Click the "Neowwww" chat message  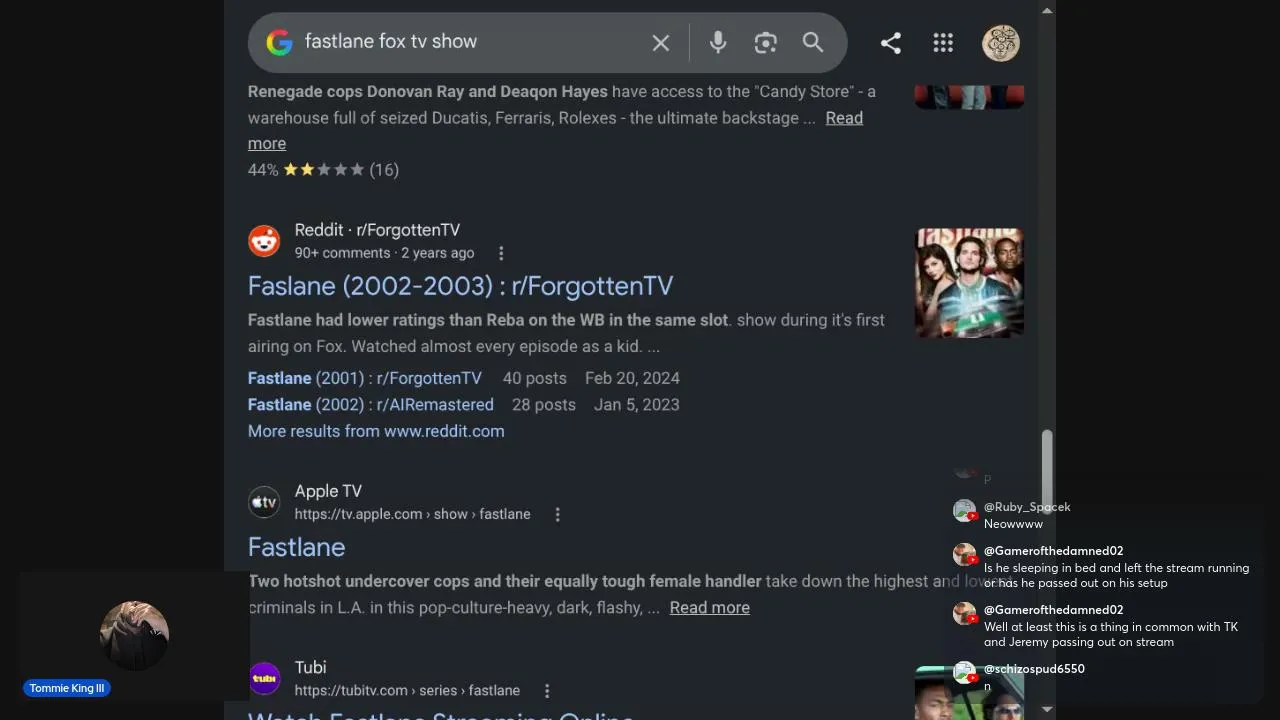pyautogui.click(x=1013, y=524)
